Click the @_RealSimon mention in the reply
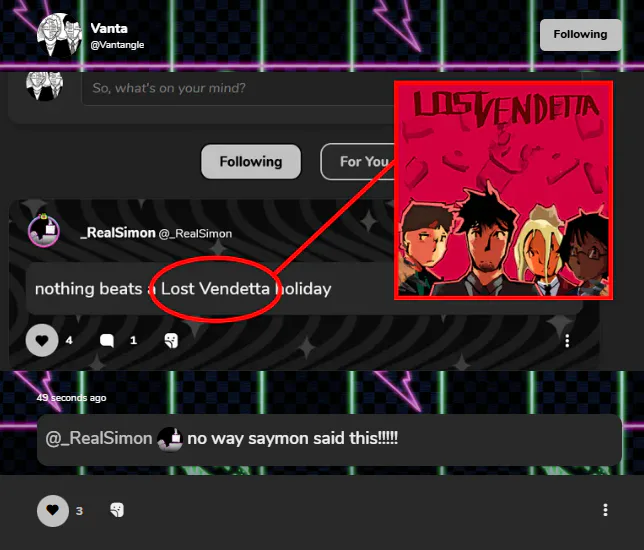The height and width of the screenshot is (550, 644). coord(99,438)
